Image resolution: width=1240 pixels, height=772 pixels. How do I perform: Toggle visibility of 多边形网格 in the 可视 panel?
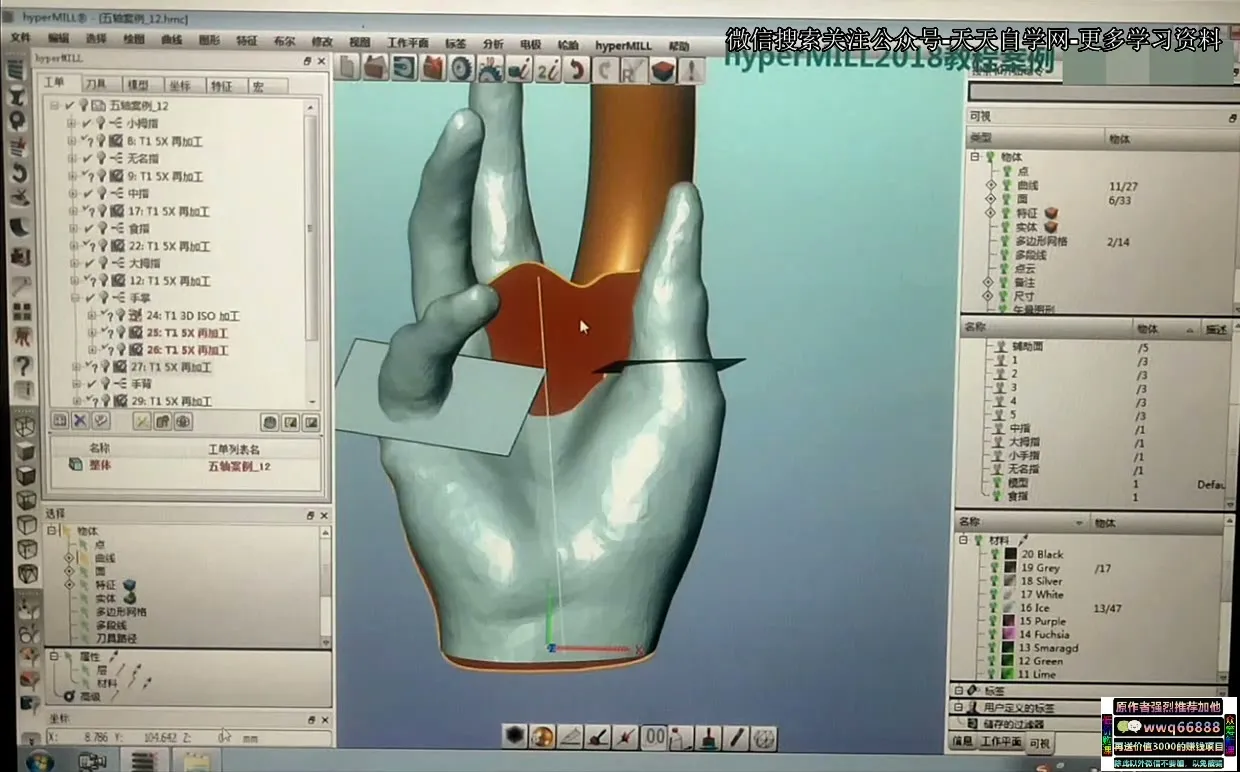pos(1007,241)
